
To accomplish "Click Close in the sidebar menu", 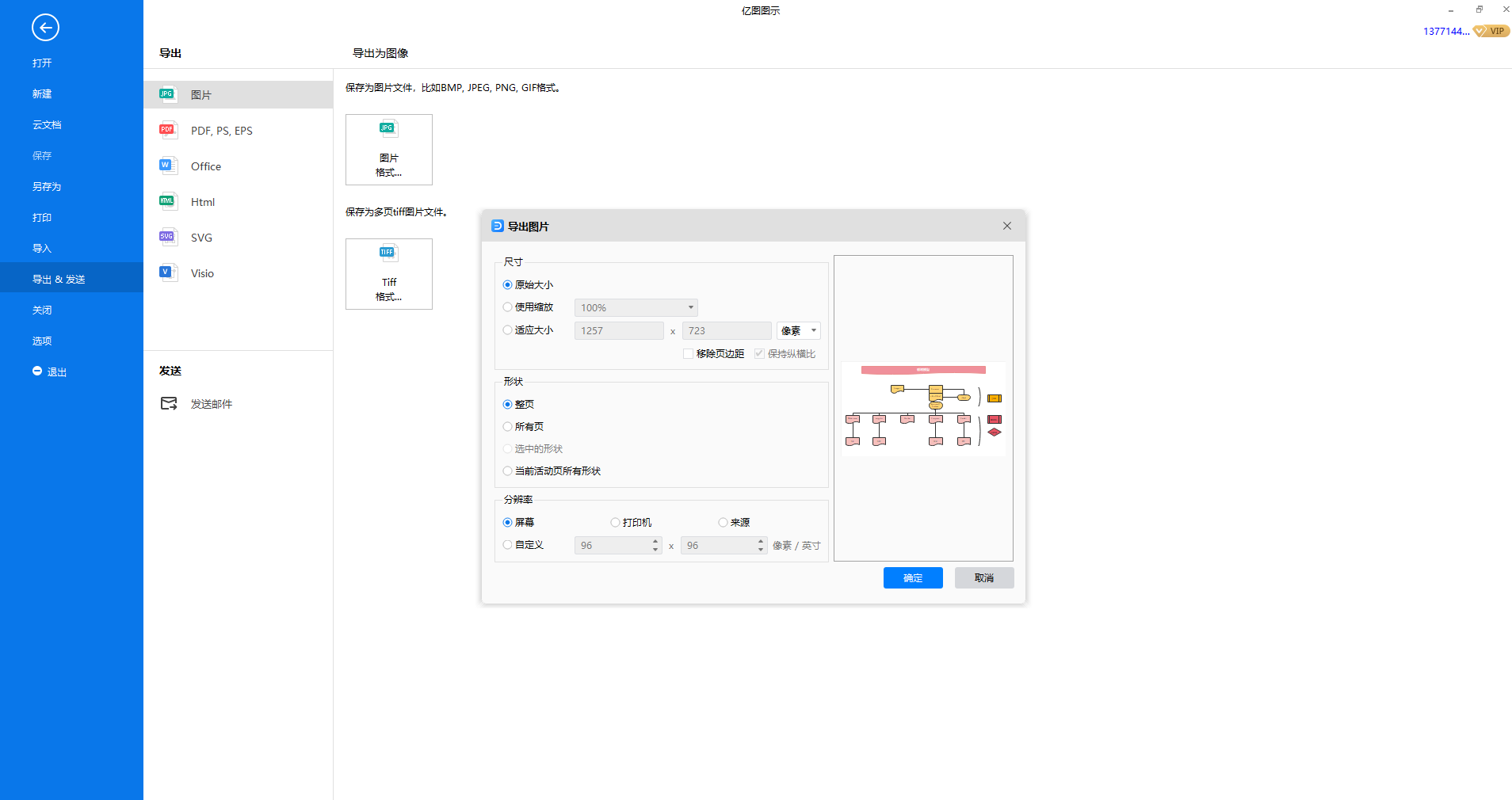I will click(42, 310).
